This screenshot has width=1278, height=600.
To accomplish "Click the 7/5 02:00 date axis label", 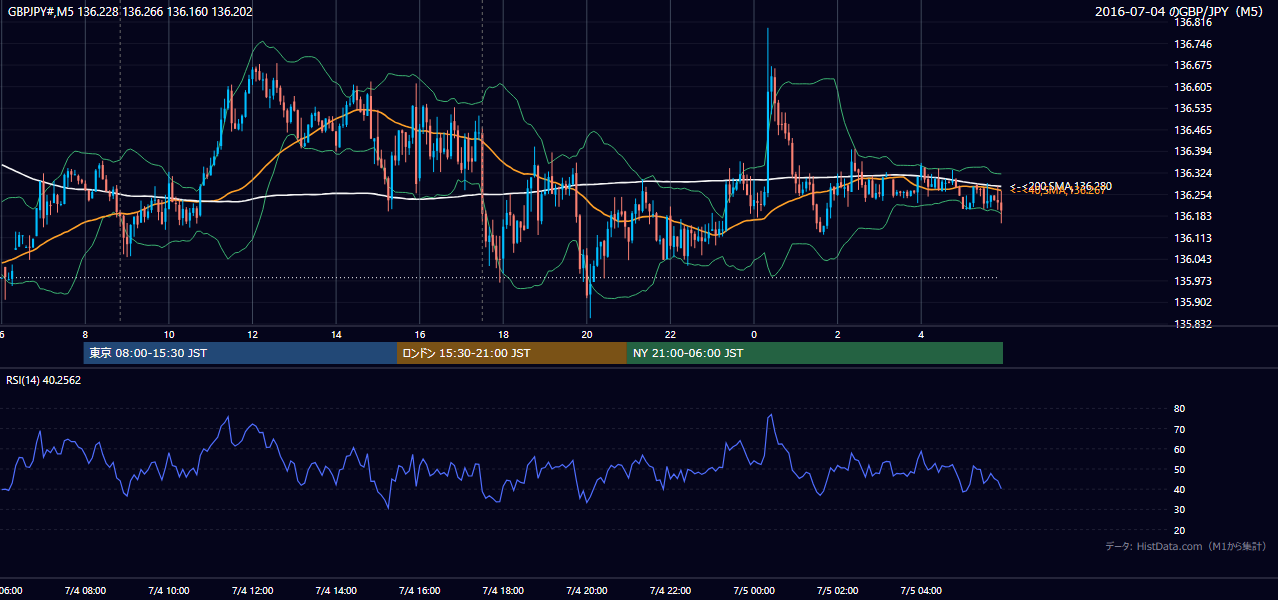I will pos(837,590).
